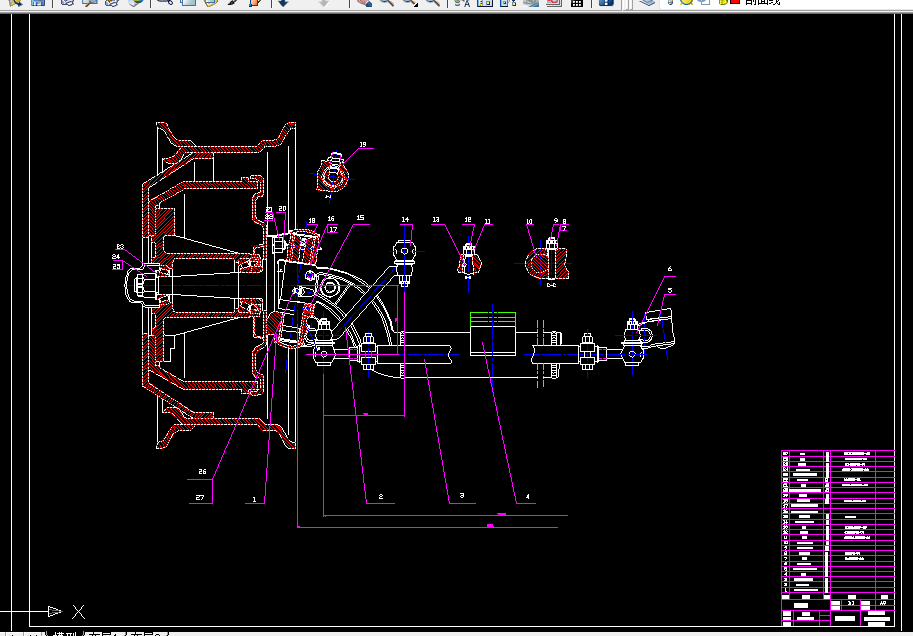Switch to the 布局1 layout tab
This screenshot has height=636, width=913.
point(105,634)
